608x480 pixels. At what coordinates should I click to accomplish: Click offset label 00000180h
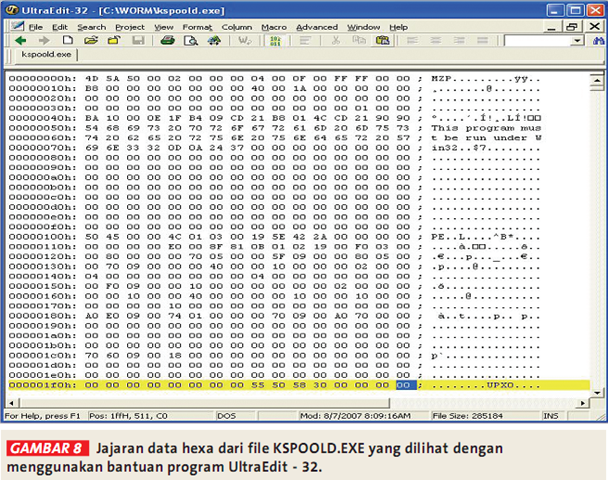[42, 316]
